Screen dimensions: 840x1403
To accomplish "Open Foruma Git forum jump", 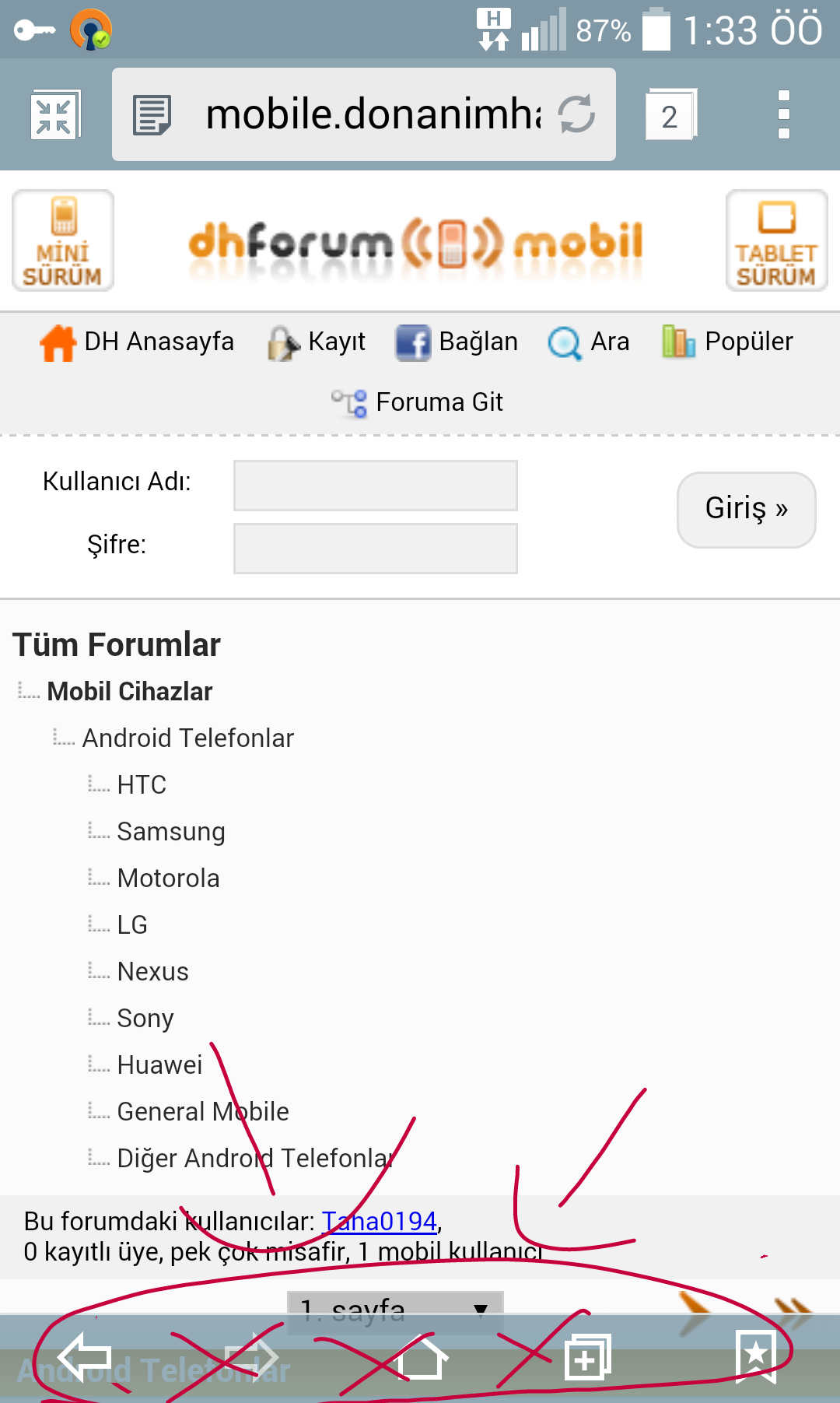I will coord(418,402).
